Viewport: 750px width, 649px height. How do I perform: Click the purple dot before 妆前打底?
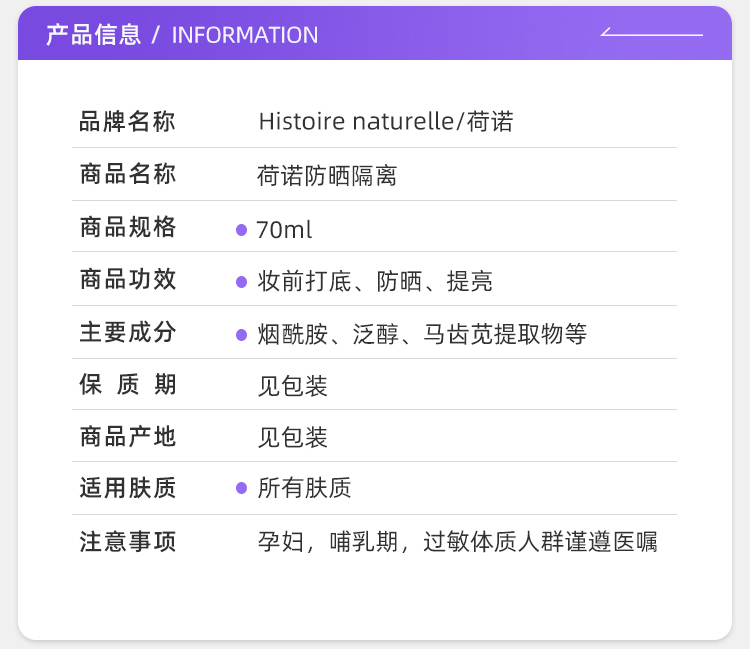coord(241,282)
